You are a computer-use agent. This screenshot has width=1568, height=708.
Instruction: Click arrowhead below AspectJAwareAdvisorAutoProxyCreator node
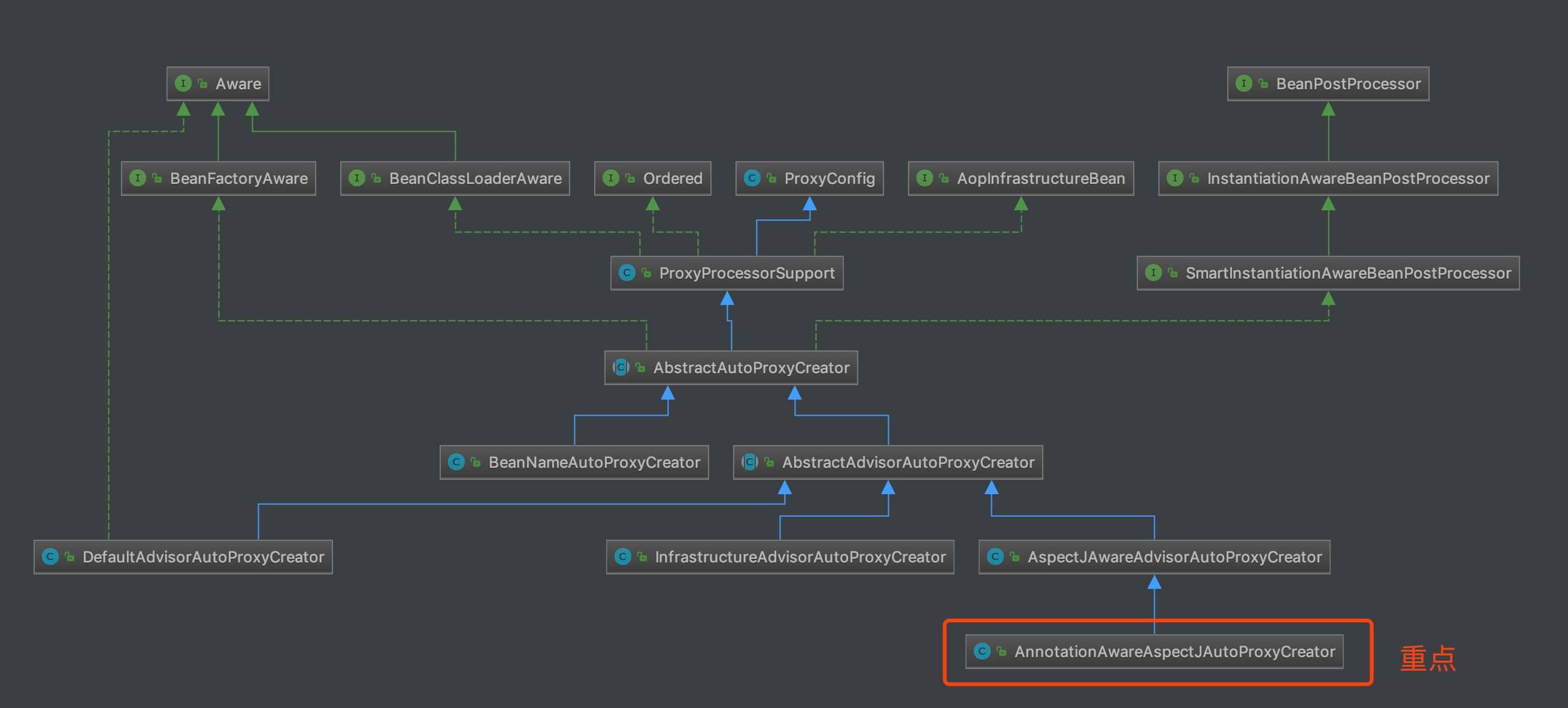(1154, 583)
